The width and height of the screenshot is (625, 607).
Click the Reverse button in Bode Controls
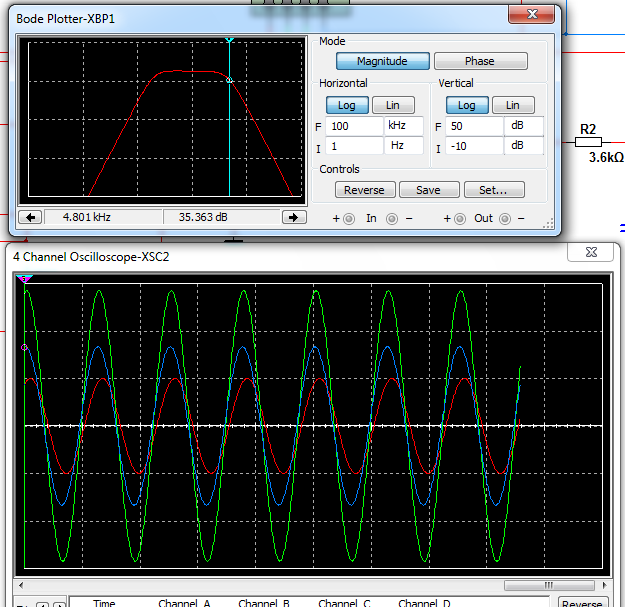[365, 190]
